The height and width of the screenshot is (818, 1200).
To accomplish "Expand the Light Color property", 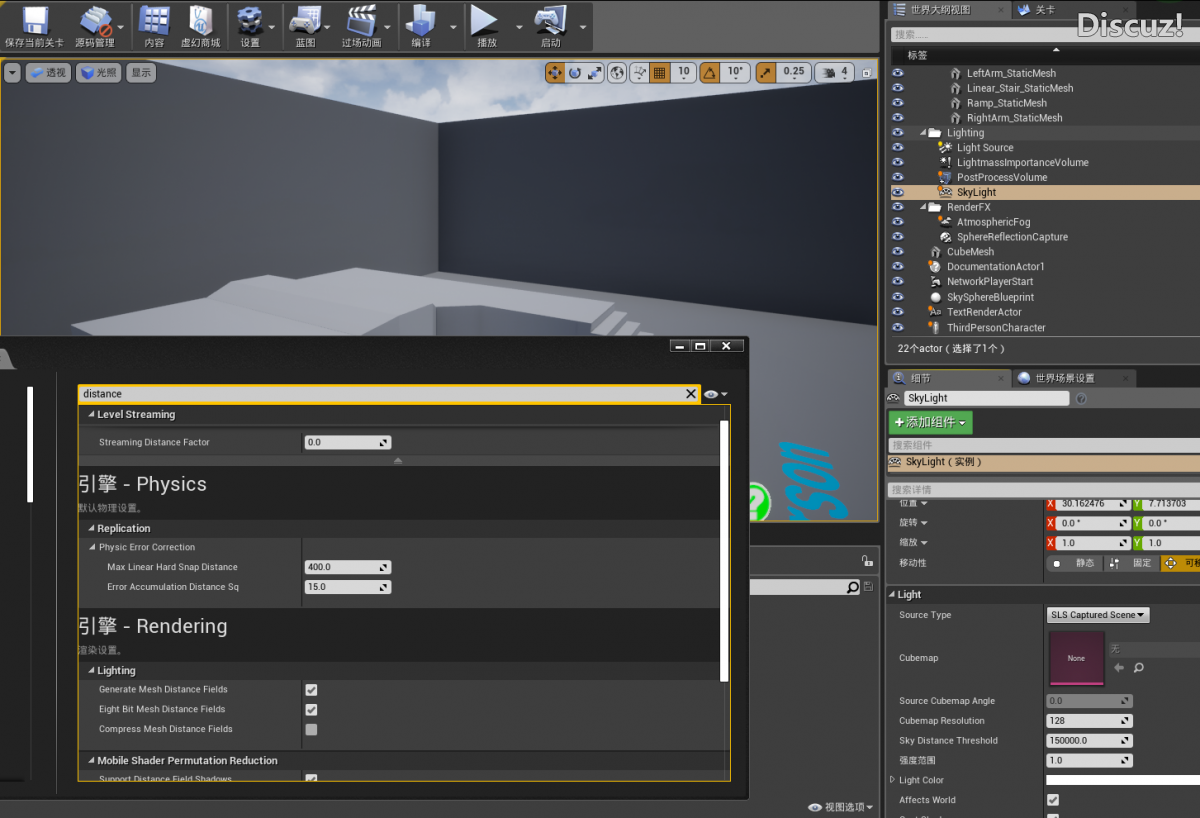I will click(x=892, y=780).
